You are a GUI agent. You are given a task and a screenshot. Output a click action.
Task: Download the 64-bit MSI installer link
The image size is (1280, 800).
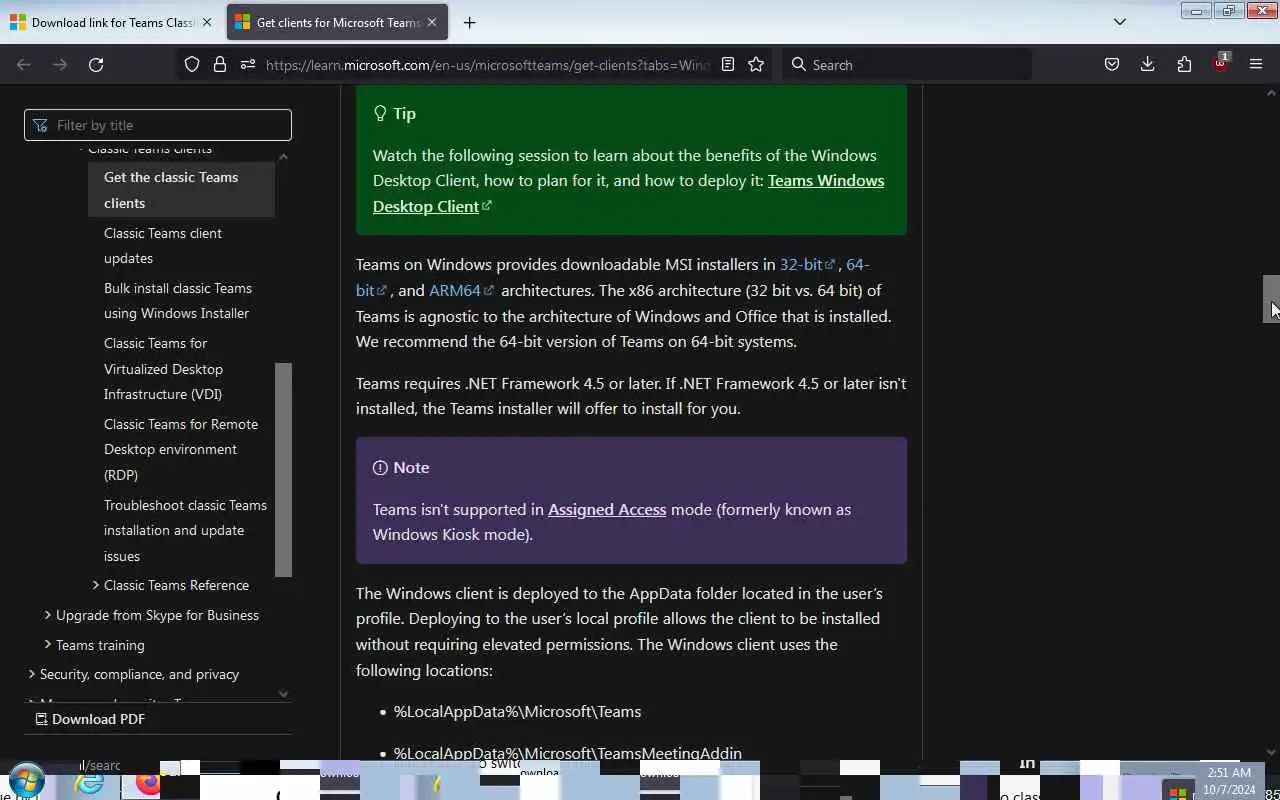click(x=612, y=277)
